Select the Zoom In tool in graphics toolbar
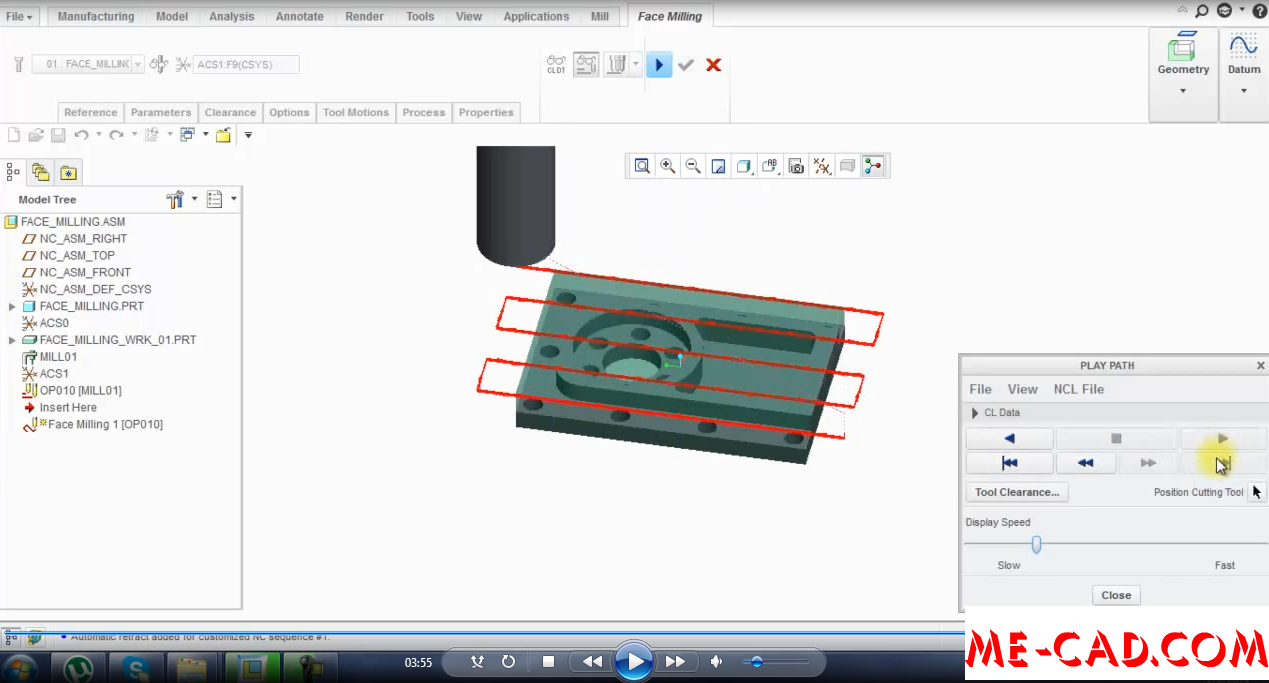Viewport: 1269px width, 683px height. tap(668, 166)
